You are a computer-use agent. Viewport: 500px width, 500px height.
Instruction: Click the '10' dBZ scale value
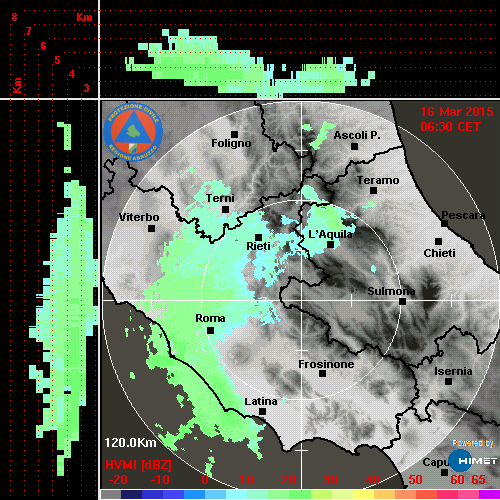pyautogui.click(x=246, y=480)
